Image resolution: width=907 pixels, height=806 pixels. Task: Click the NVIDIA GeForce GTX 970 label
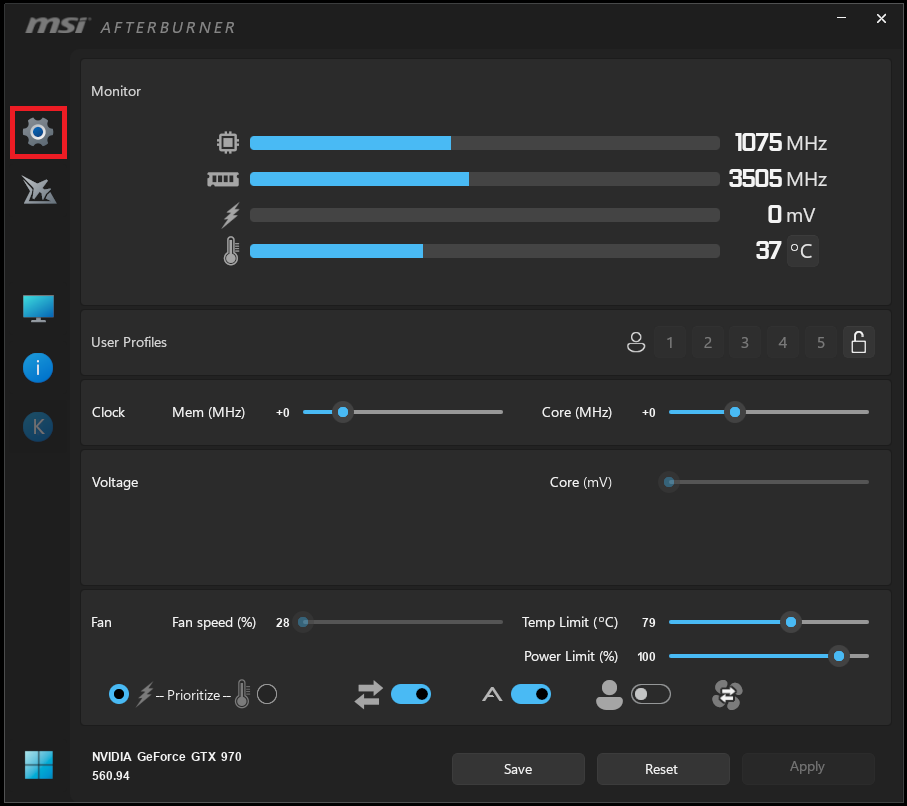(167, 757)
